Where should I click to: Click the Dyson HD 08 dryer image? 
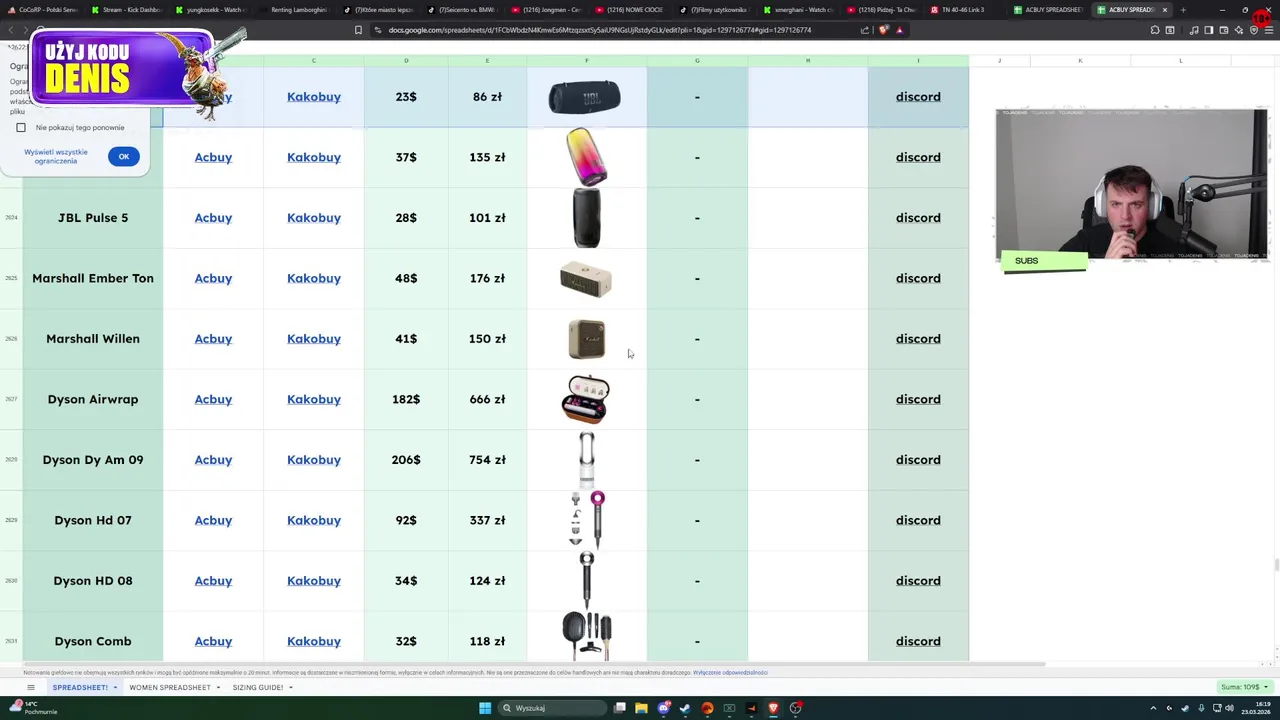(x=587, y=581)
